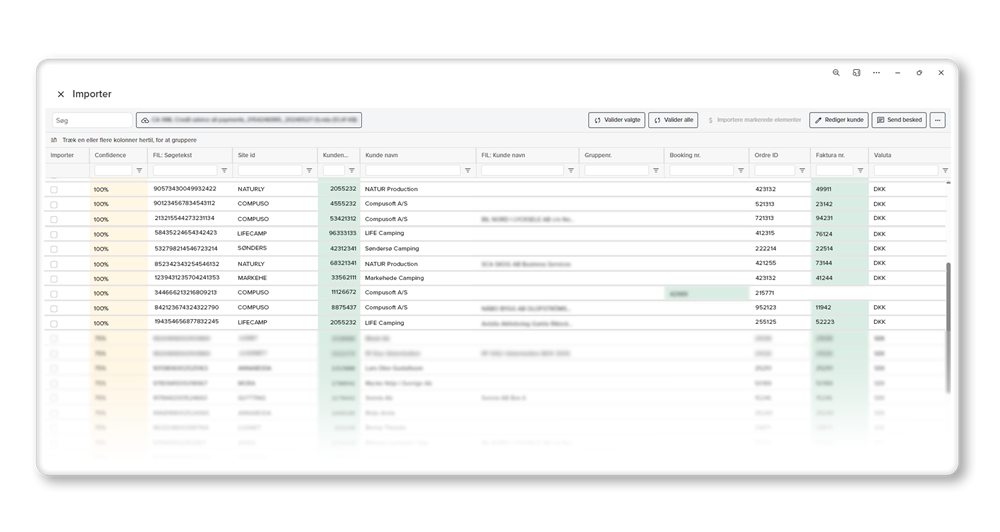Open the three-dot menu in title bar
This screenshot has width=1000, height=532.
[876, 73]
